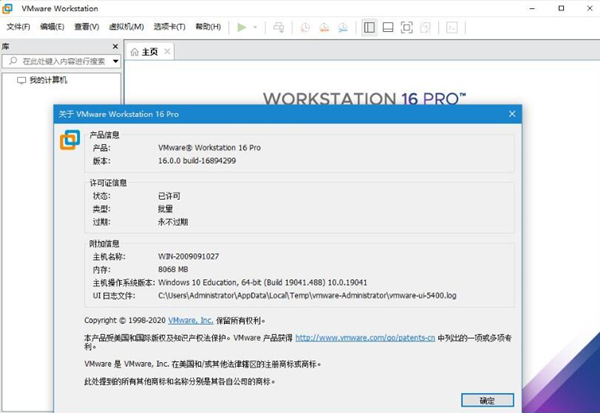600x413 pixels.
Task: Expand the library search dropdown arrow
Action: pos(116,61)
